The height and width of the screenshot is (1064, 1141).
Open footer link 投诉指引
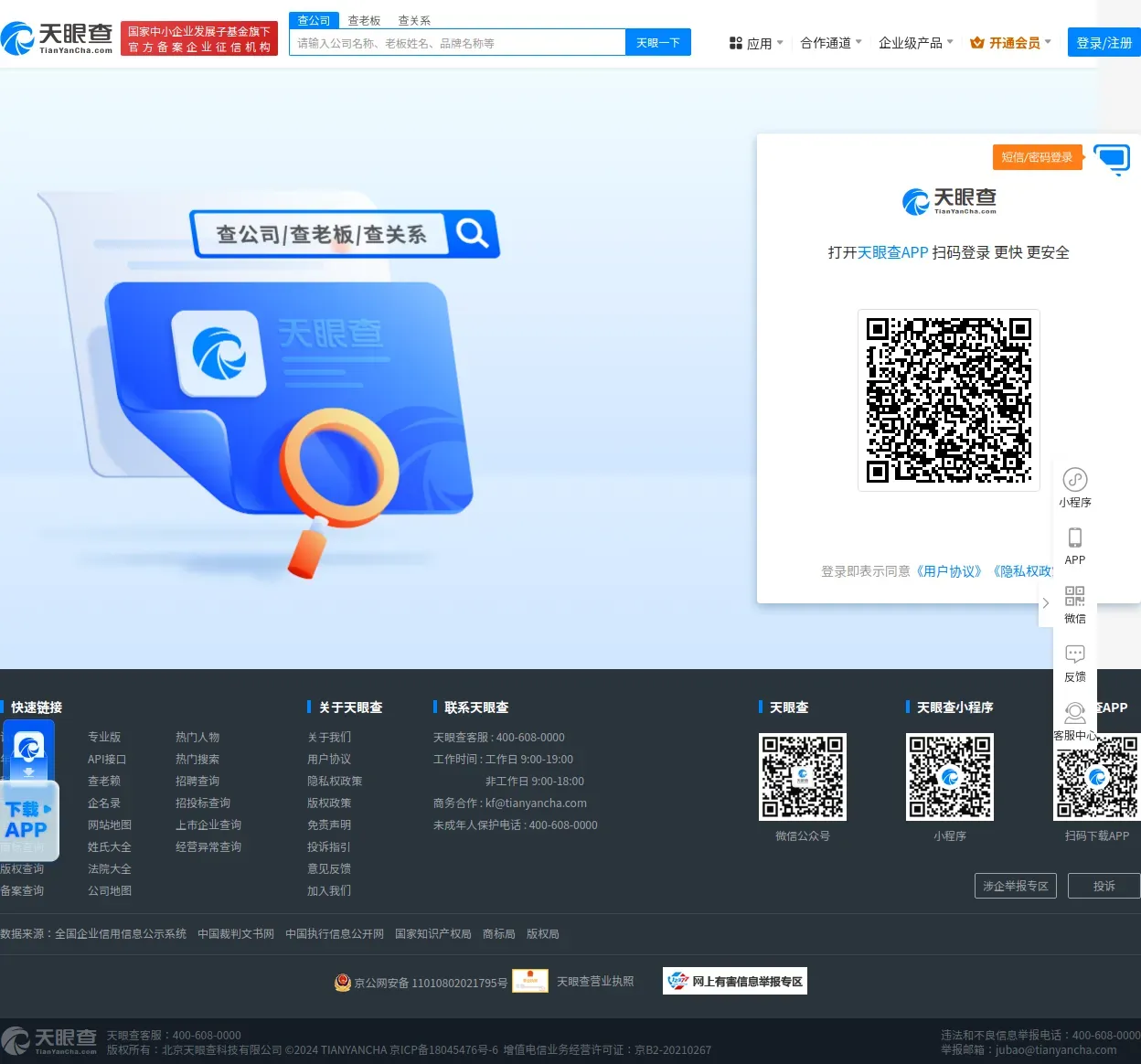[329, 846]
